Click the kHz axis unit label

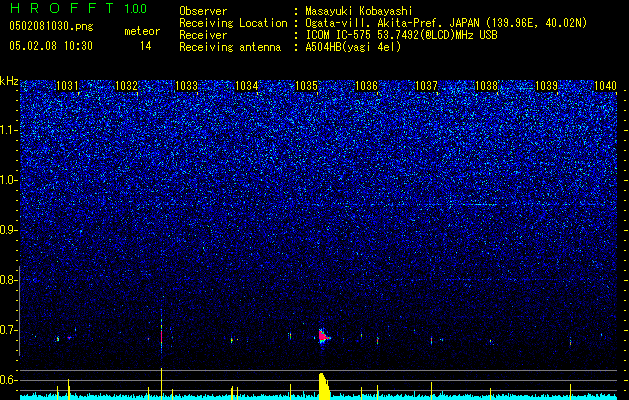9,81
